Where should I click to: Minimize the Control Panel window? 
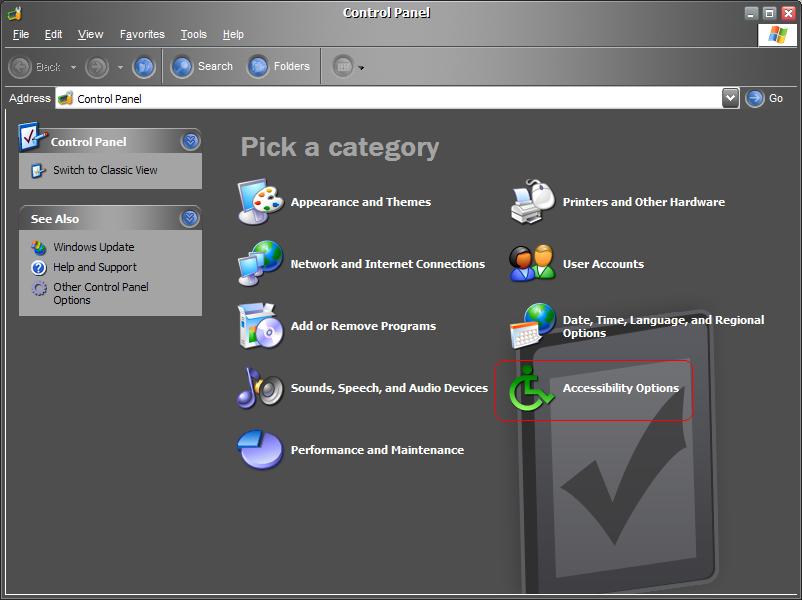751,13
